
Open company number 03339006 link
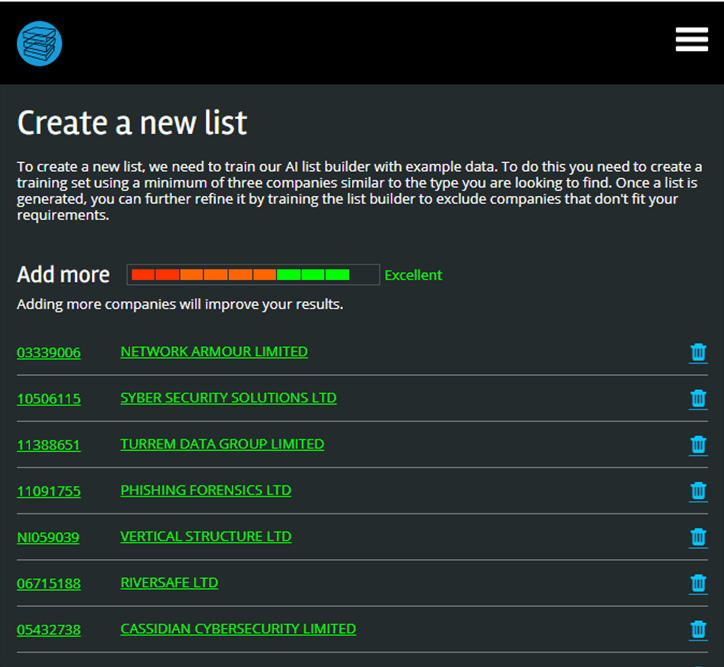click(48, 353)
